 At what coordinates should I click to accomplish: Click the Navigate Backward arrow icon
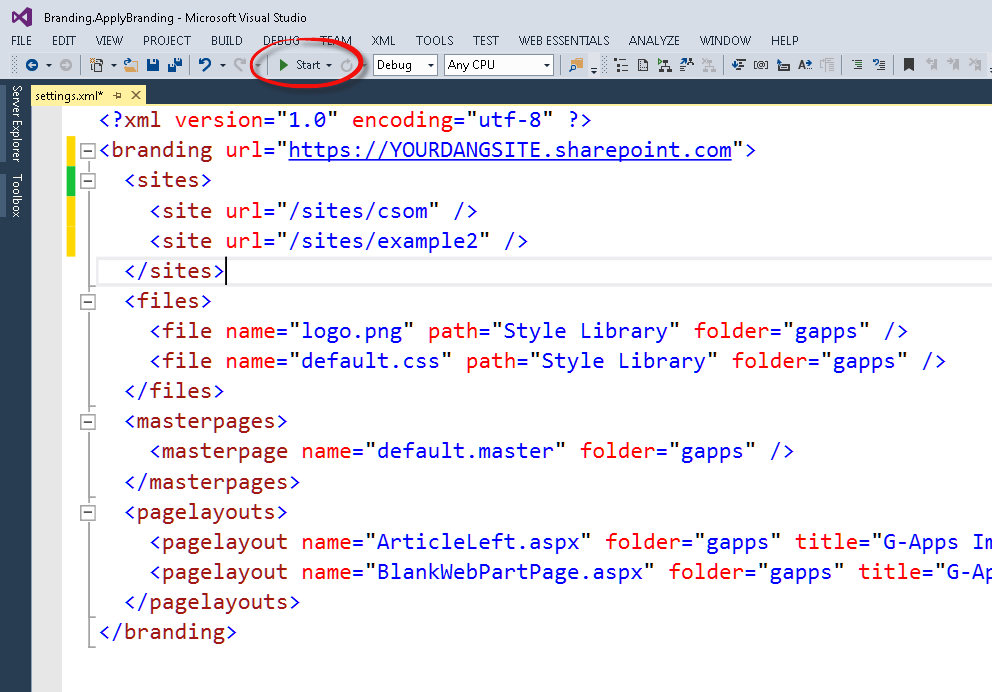tap(32, 65)
